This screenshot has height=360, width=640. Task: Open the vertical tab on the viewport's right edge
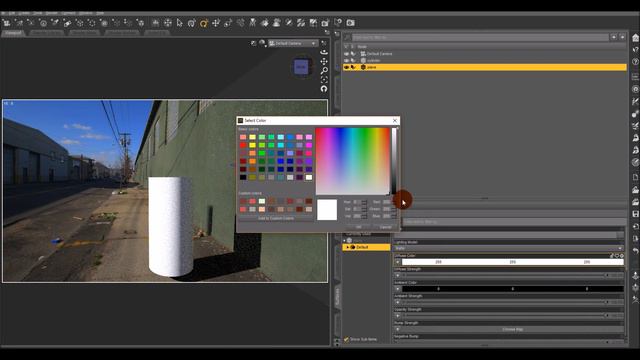point(337,297)
